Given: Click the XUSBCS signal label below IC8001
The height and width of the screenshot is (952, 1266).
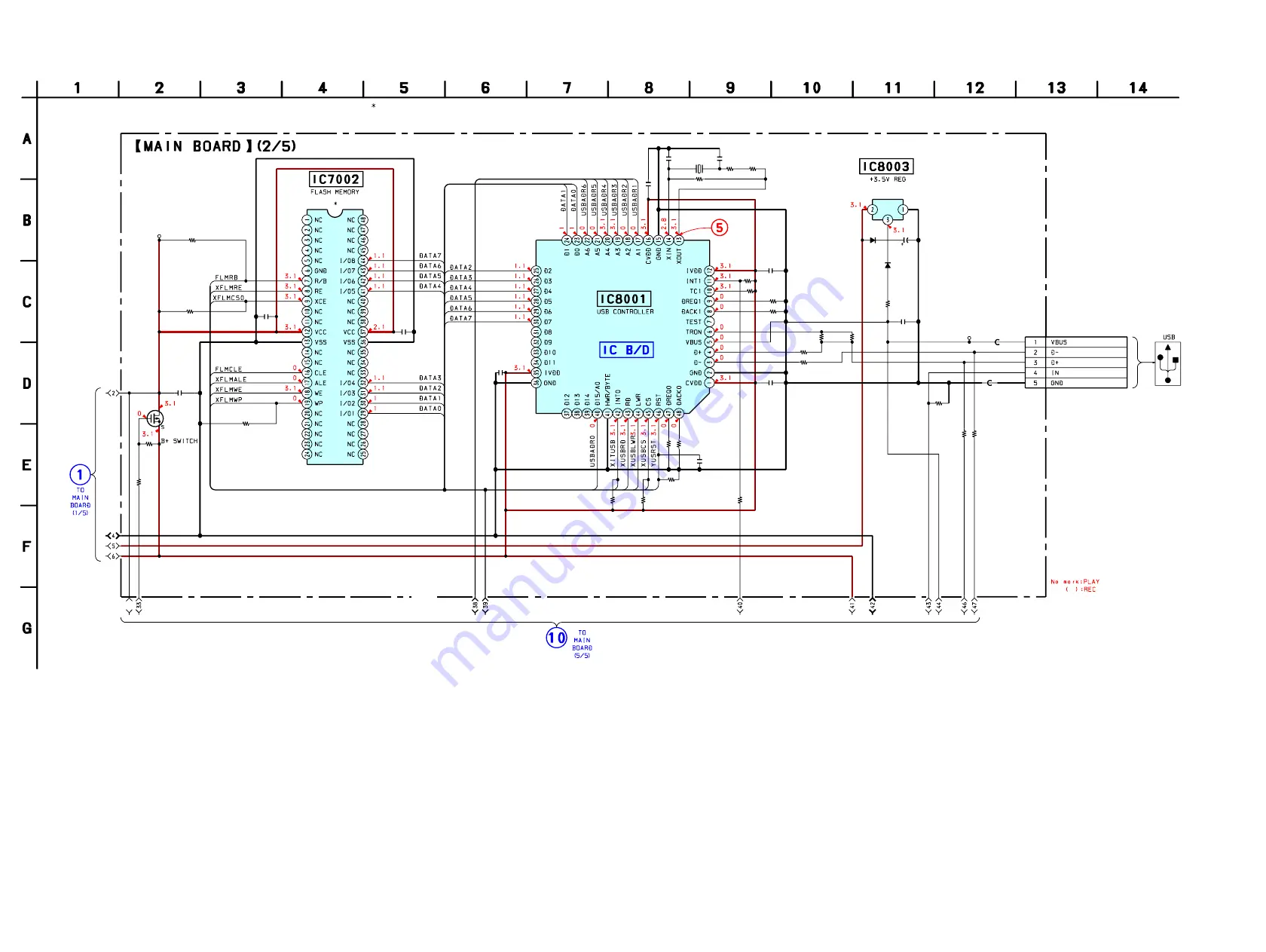Looking at the screenshot, I should (x=643, y=454).
